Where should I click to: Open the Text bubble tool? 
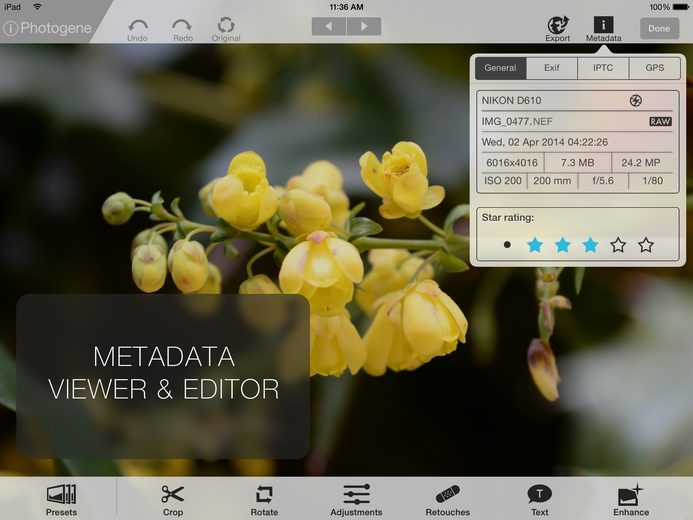coord(540,500)
